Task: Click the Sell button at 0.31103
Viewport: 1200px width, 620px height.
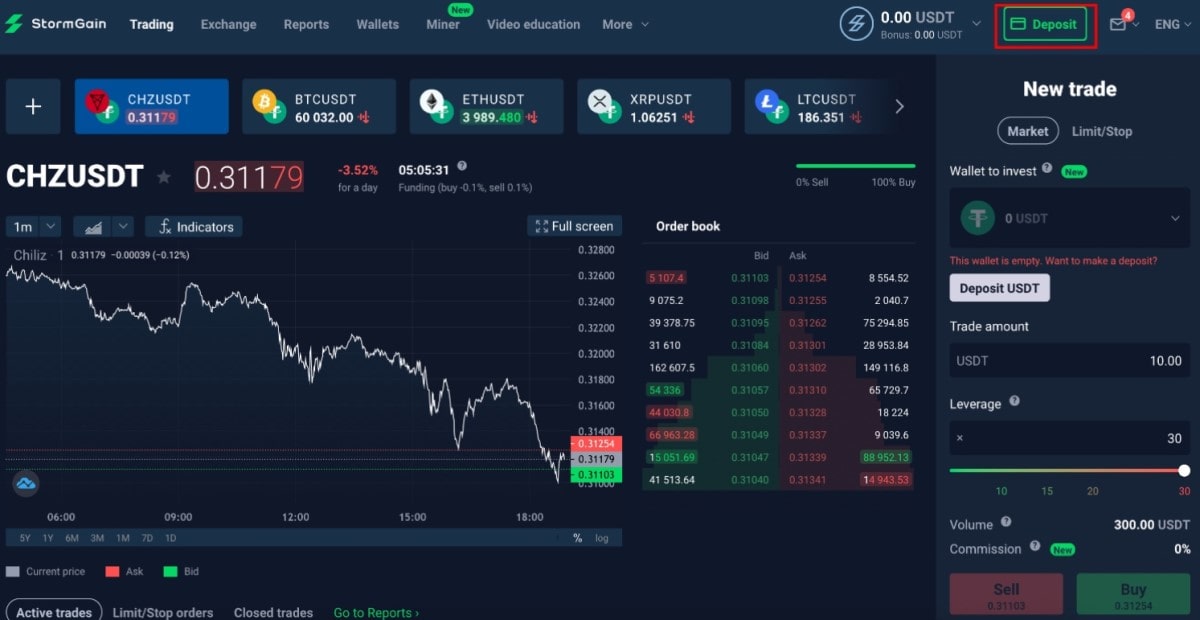Action: tap(1006, 596)
